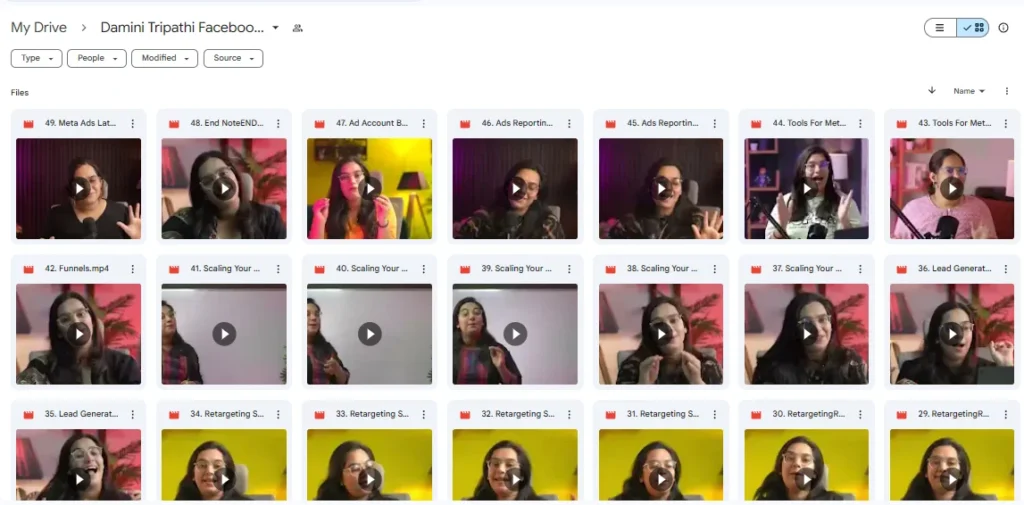Open more options for 29. Retargeting file
The height and width of the screenshot is (505, 1024).
1006,415
